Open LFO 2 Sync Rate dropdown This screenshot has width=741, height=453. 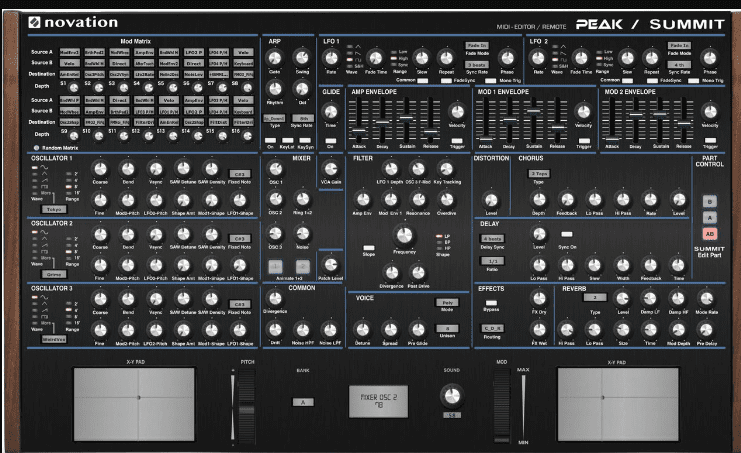click(x=679, y=65)
